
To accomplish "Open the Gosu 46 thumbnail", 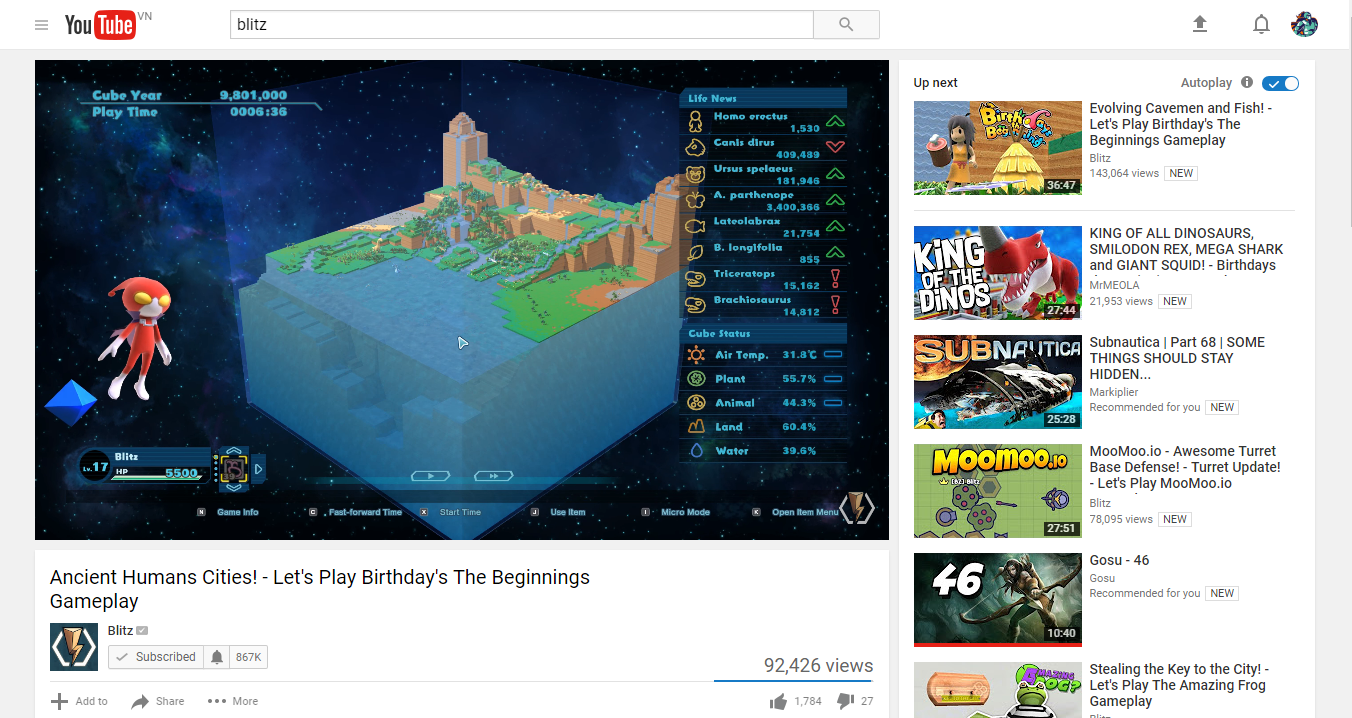I will point(998,599).
